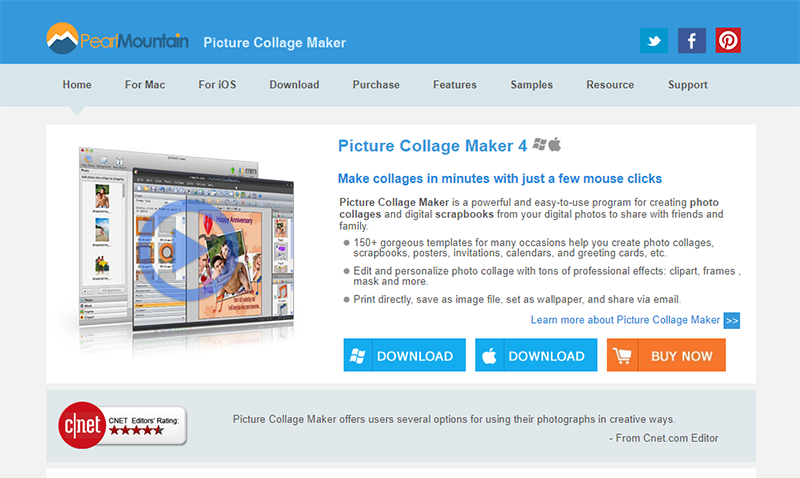The height and width of the screenshot is (478, 800).
Task: Open the Purchase menu item
Action: point(376,85)
